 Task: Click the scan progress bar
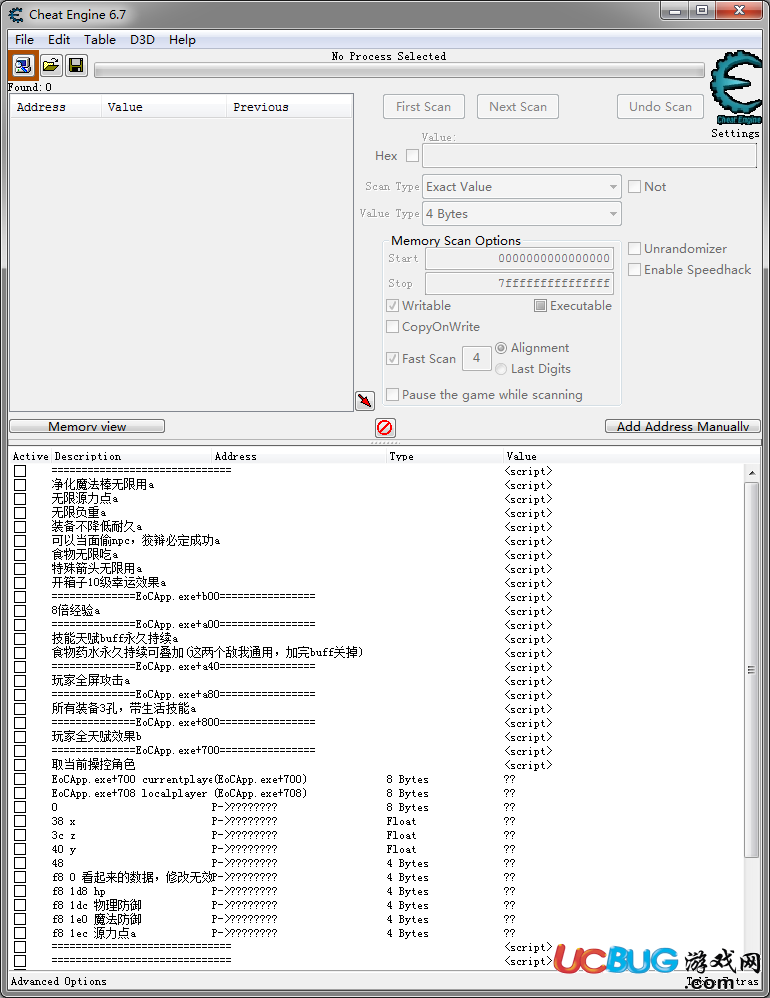[x=399, y=70]
